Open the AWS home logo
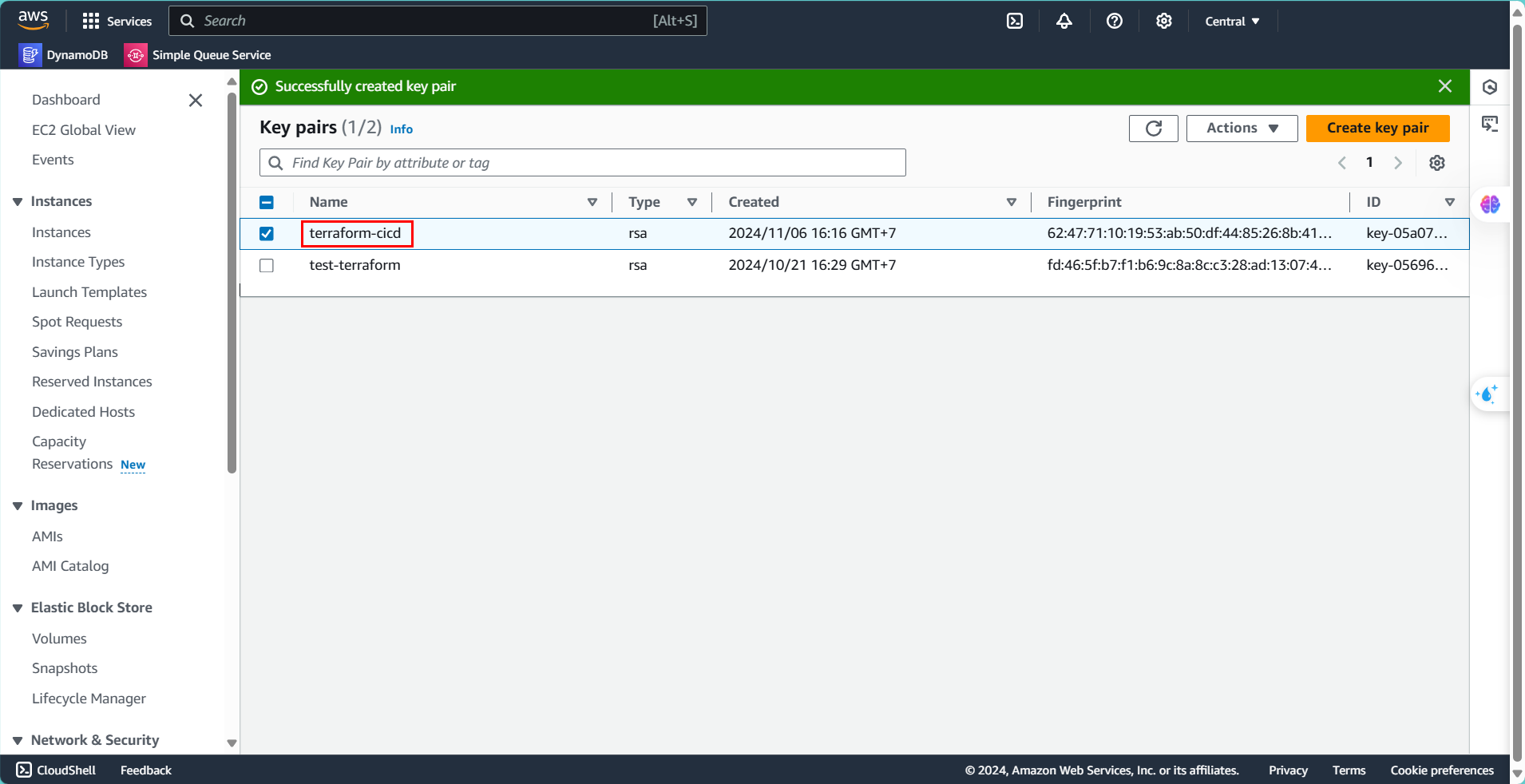1525x784 pixels. coord(34,21)
